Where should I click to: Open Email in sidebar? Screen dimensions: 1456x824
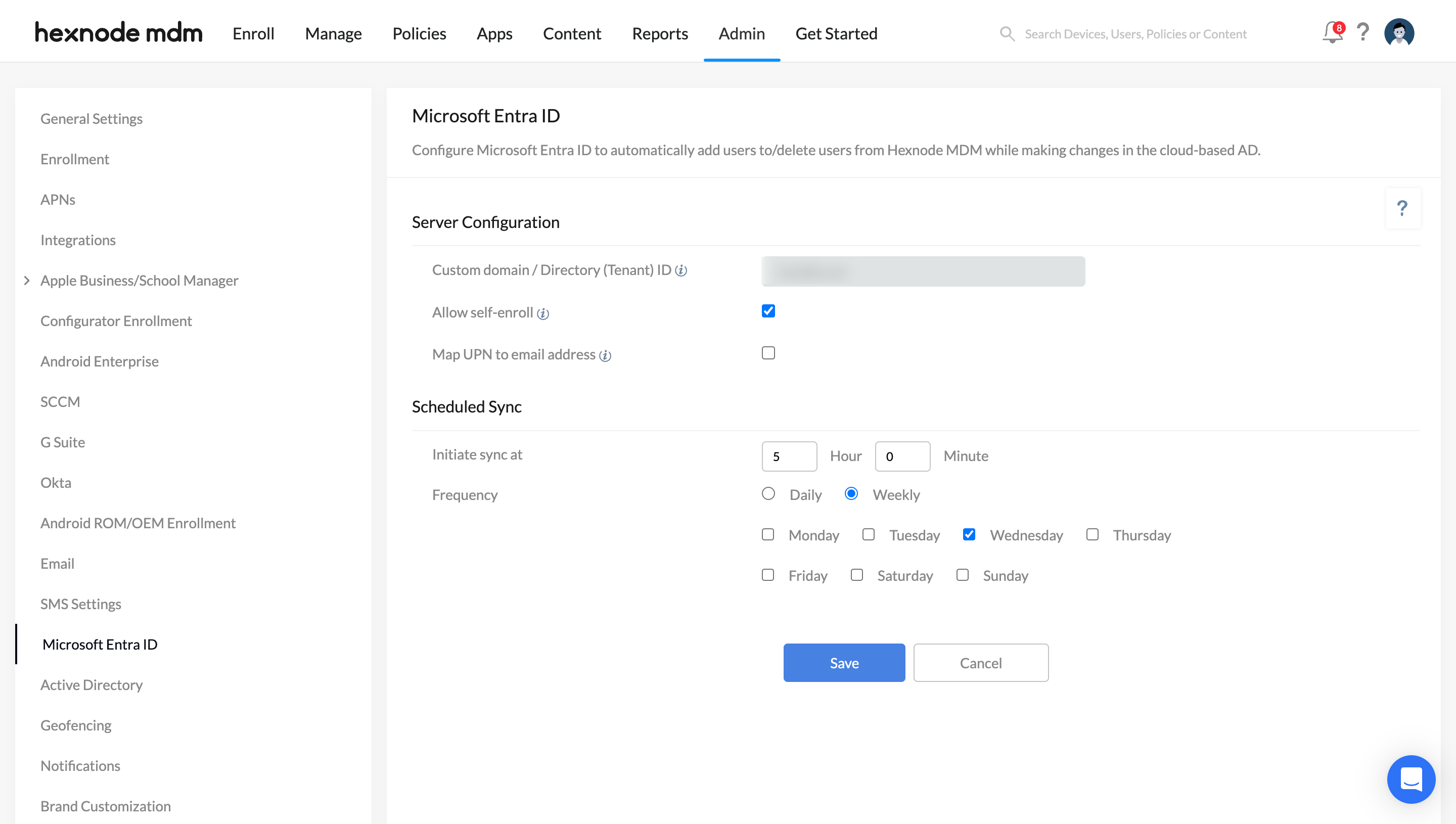[x=57, y=564]
